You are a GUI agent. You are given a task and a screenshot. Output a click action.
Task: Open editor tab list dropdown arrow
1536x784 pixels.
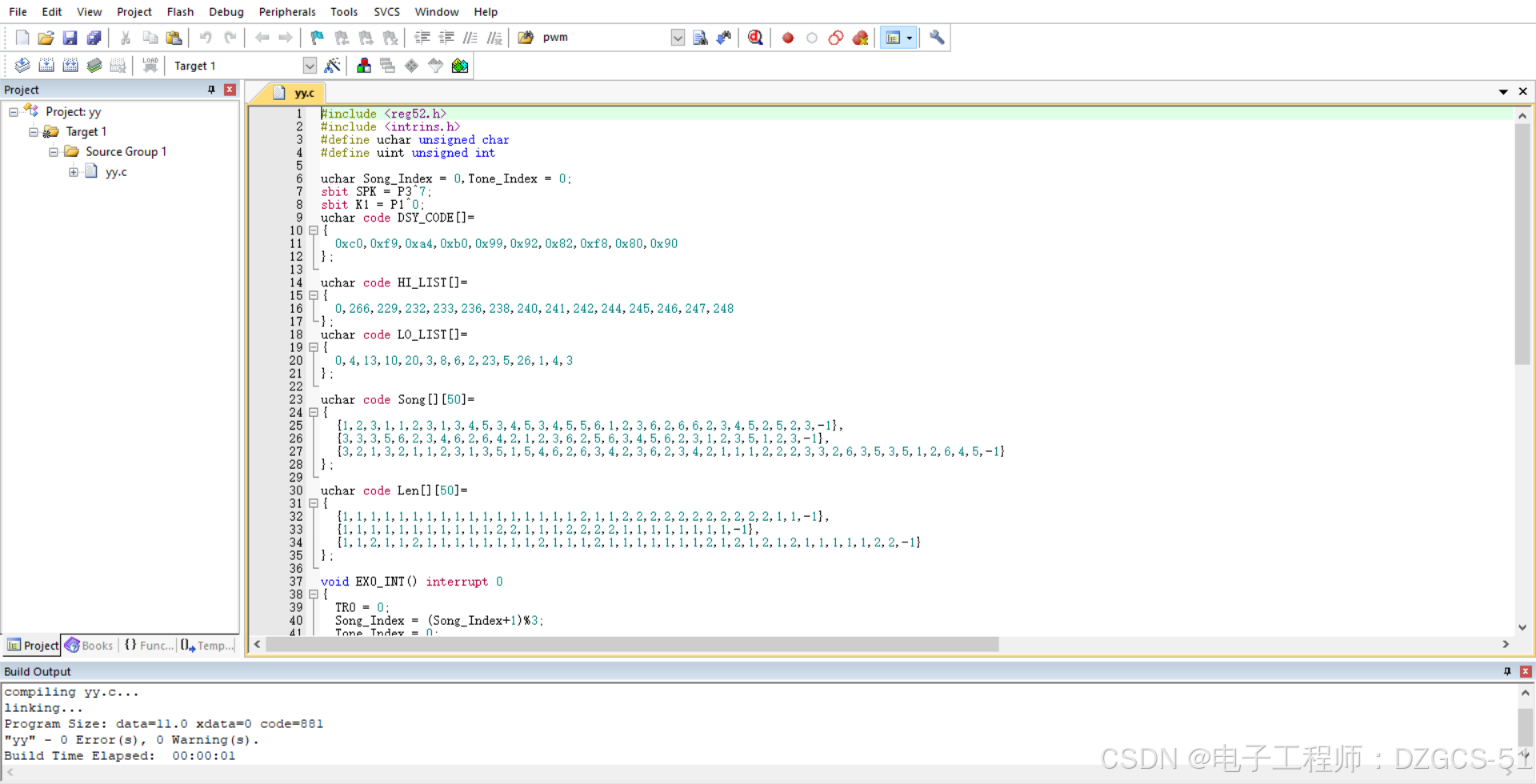(1503, 92)
